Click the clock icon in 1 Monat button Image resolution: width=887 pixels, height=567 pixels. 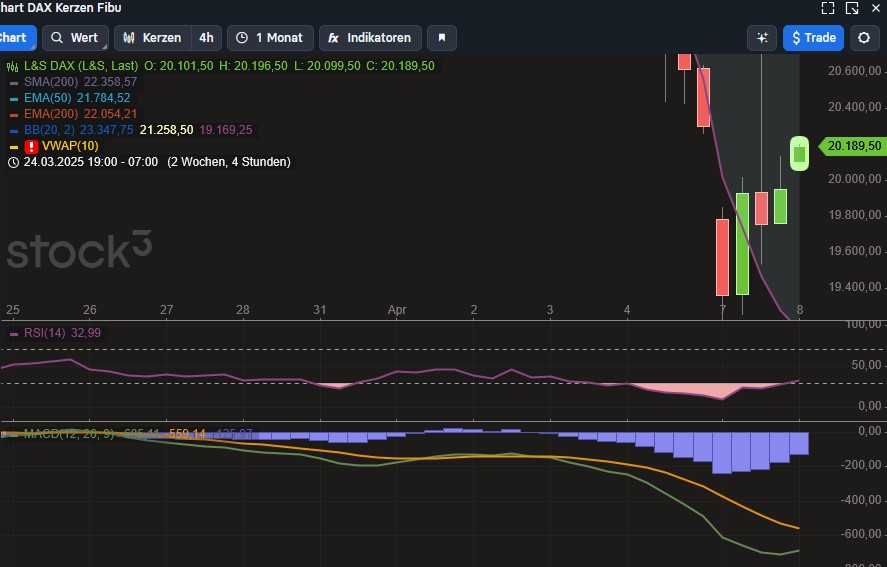[x=242, y=38]
